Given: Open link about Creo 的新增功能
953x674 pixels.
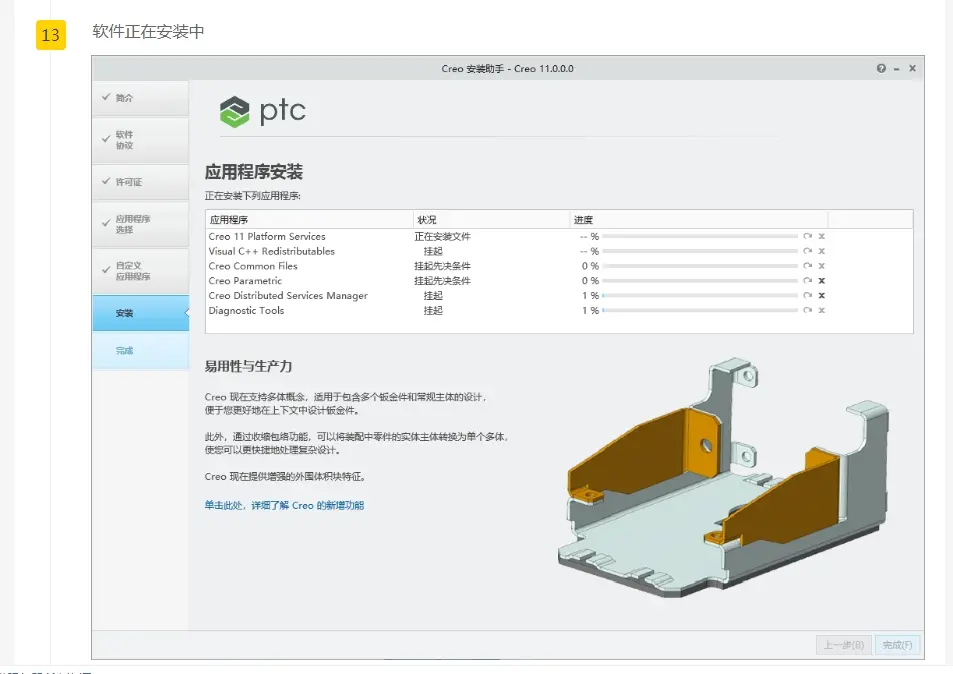Looking at the screenshot, I should click(x=284, y=505).
